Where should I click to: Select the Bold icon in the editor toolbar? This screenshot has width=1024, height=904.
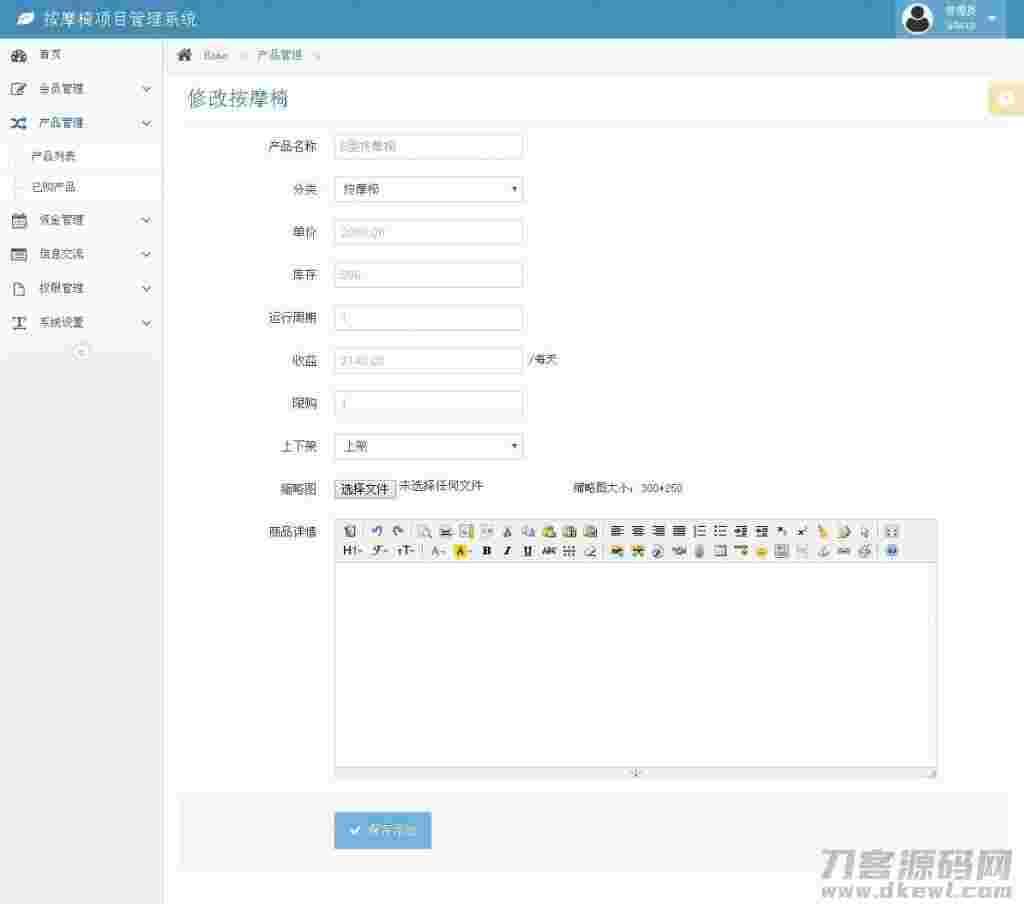(x=486, y=551)
